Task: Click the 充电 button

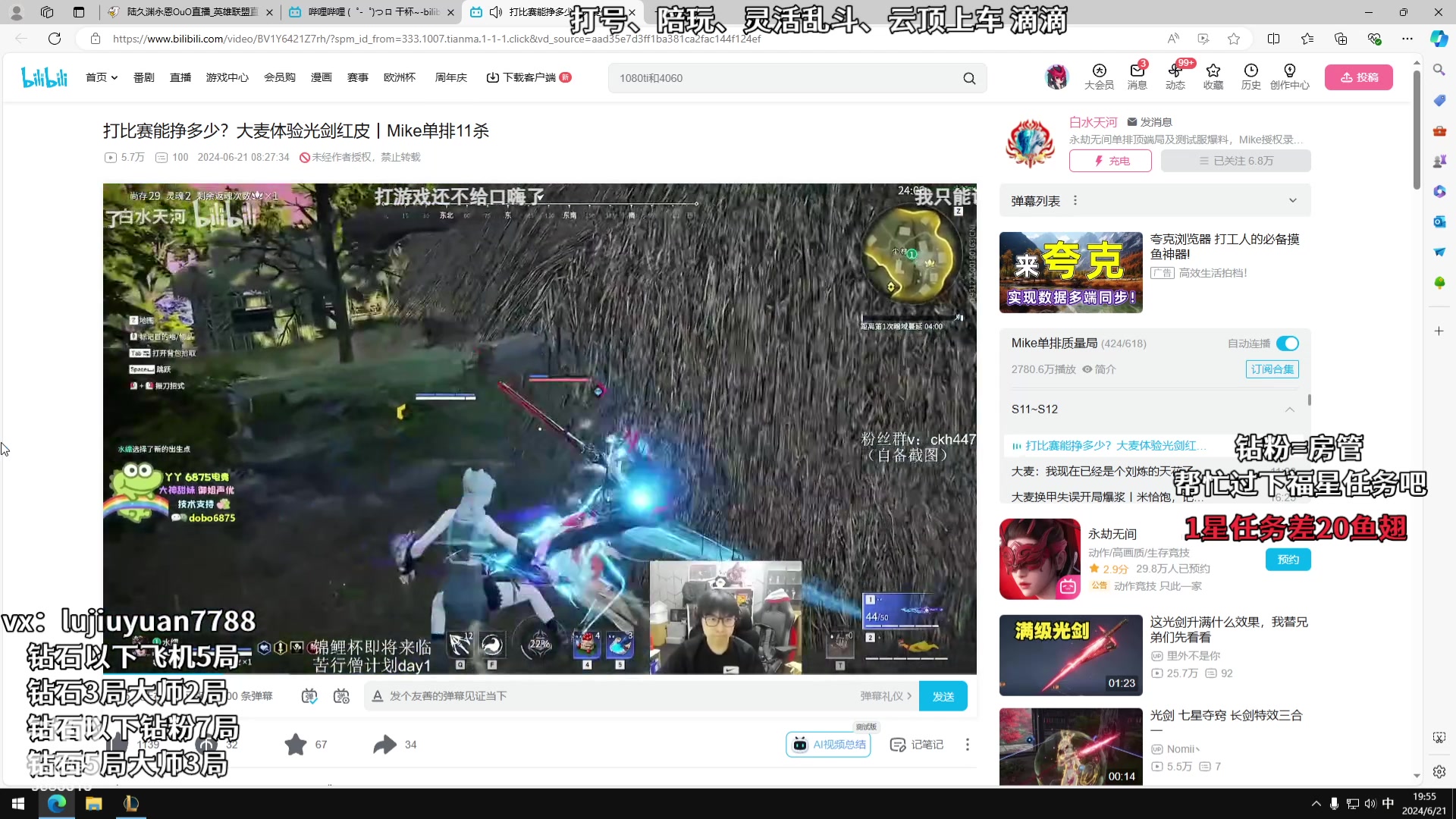Action: [x=1110, y=161]
